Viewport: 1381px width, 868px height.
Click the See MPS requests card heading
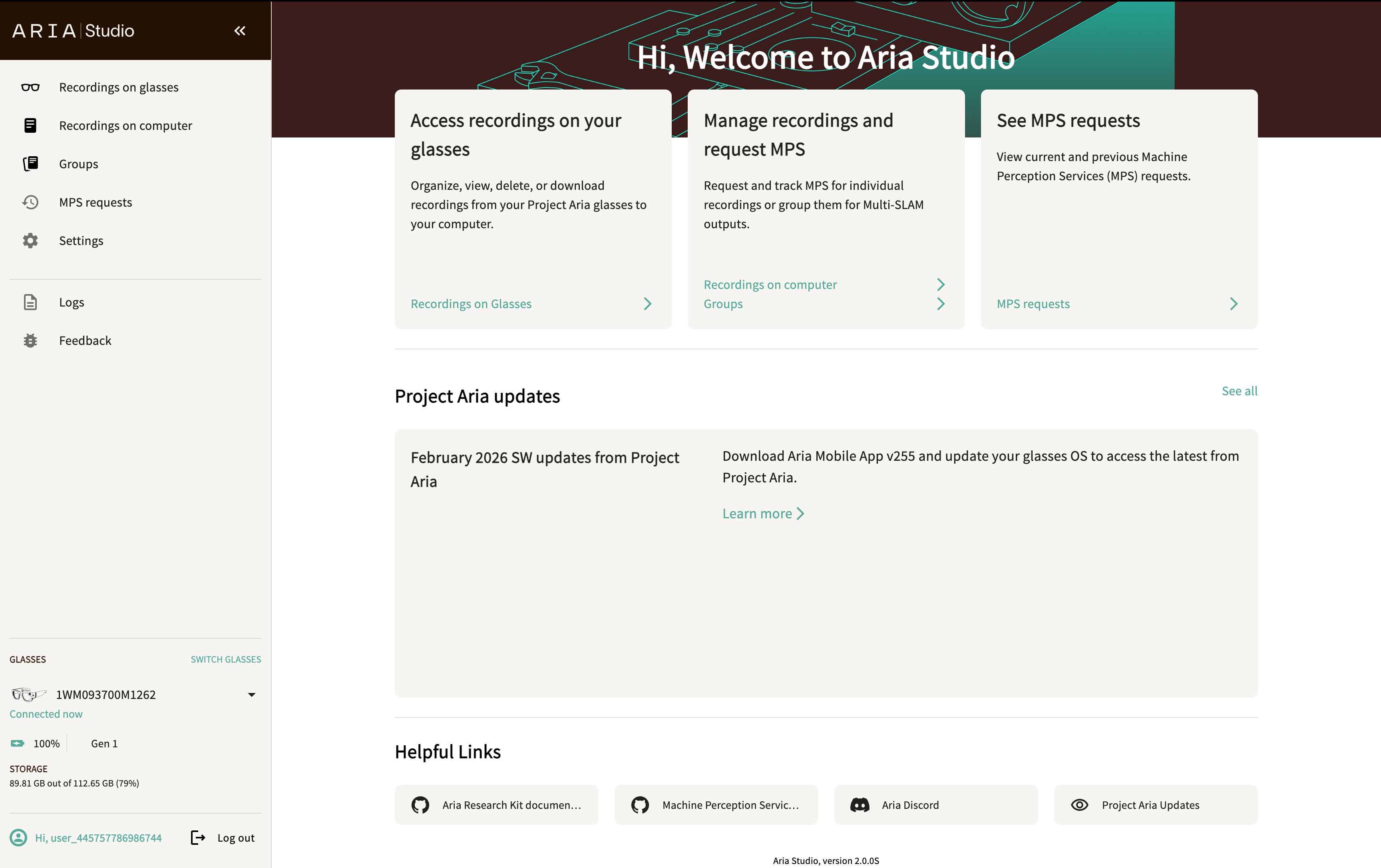pos(1068,120)
